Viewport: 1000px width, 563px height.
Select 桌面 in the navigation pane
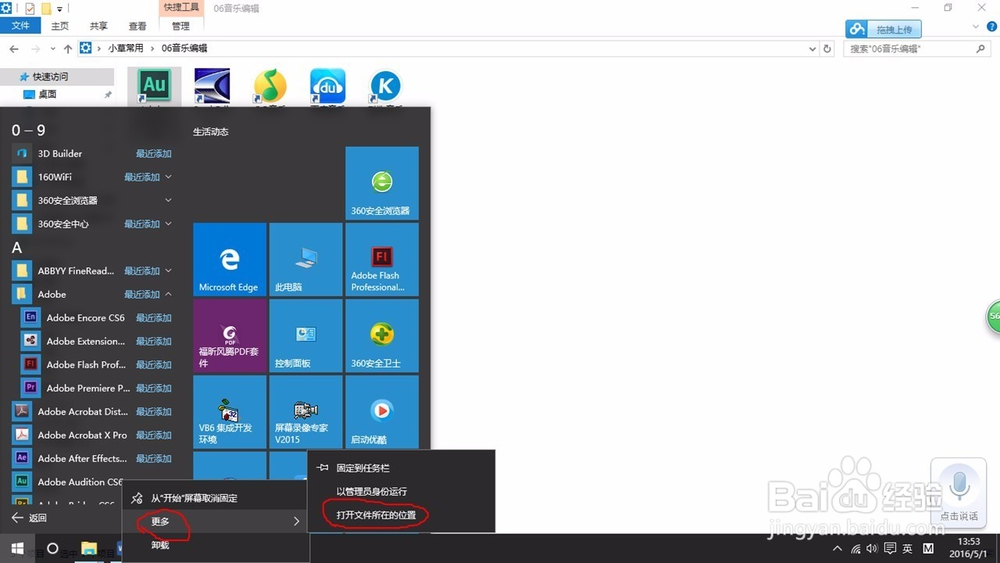pyautogui.click(x=47, y=94)
